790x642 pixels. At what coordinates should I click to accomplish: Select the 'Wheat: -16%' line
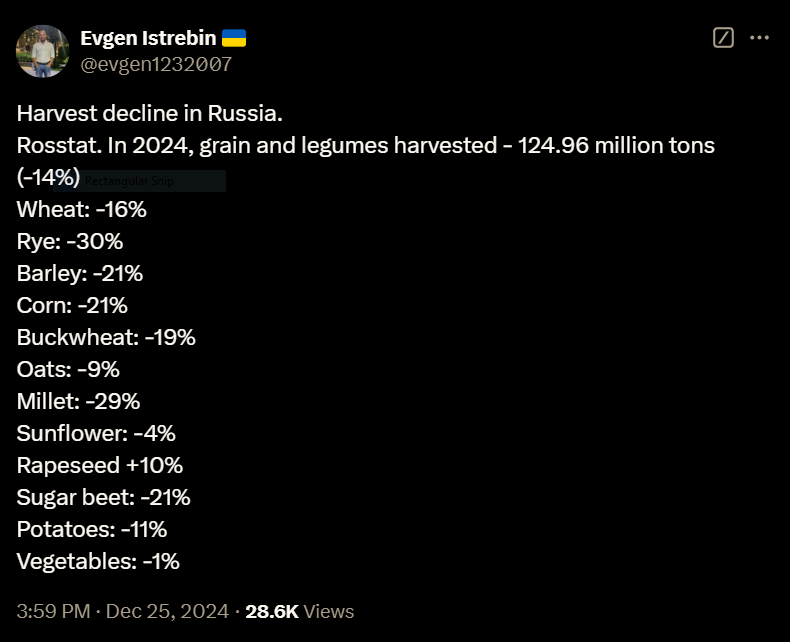pos(82,210)
